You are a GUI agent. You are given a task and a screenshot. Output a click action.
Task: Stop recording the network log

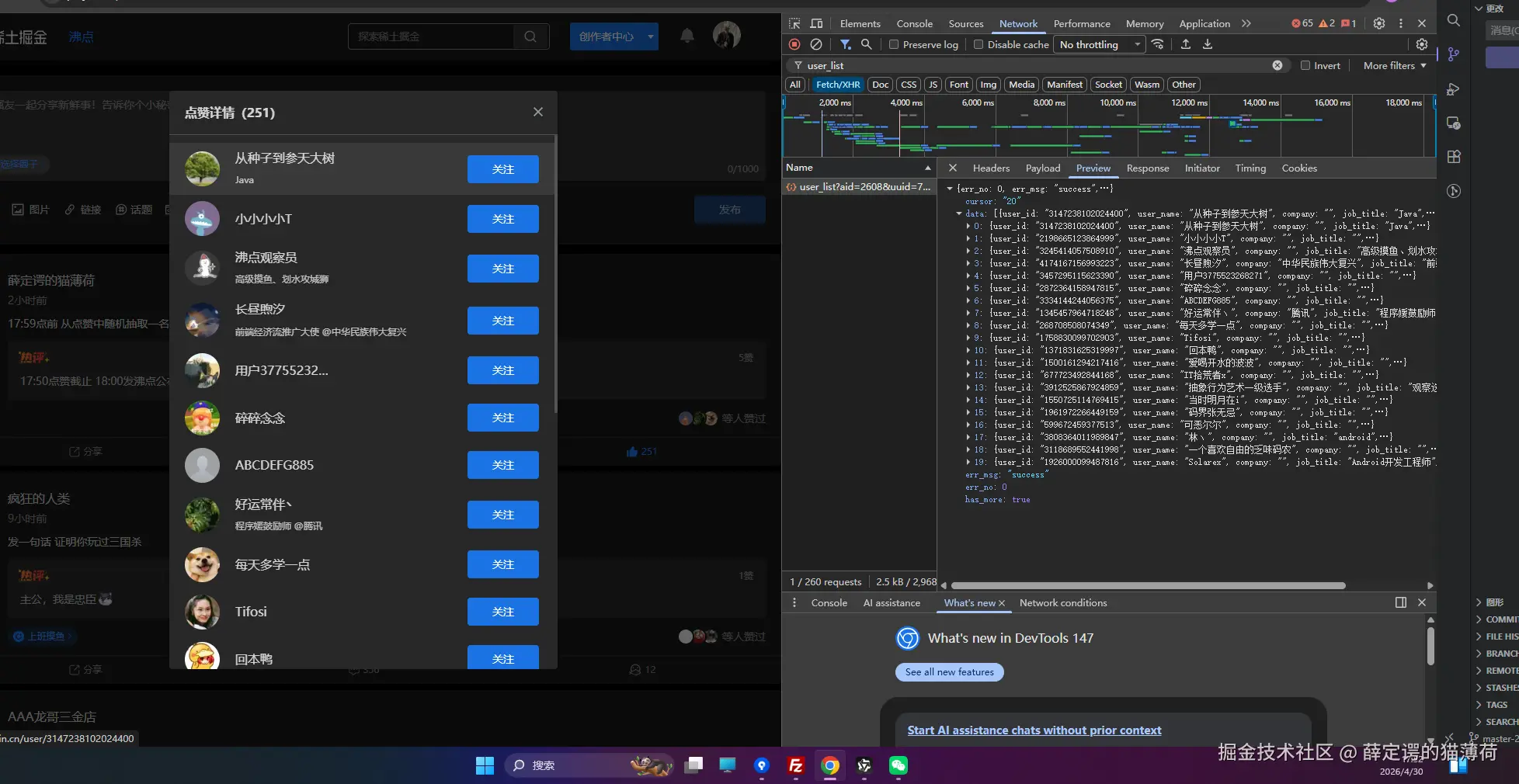pyautogui.click(x=794, y=44)
